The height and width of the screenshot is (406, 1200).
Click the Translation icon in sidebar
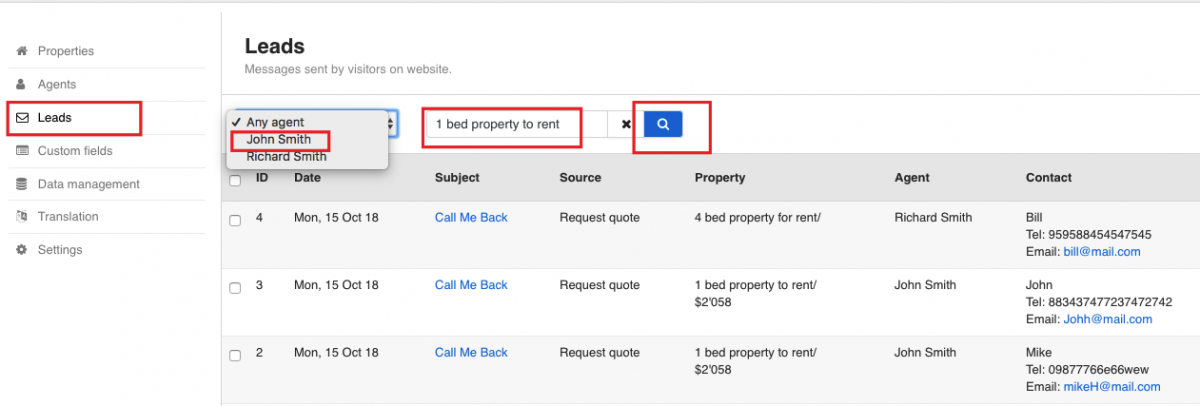(21, 217)
